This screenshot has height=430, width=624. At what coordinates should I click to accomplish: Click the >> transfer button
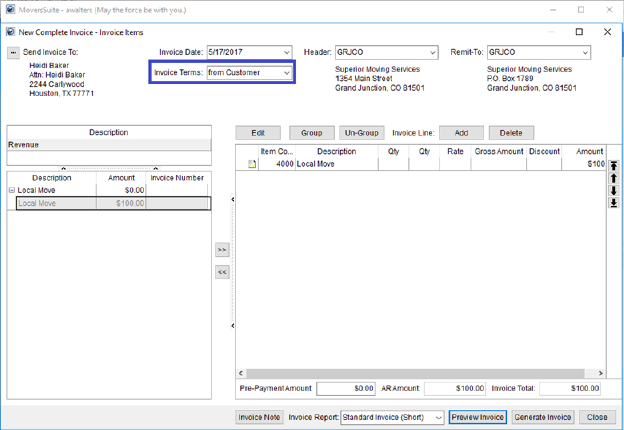[x=222, y=250]
